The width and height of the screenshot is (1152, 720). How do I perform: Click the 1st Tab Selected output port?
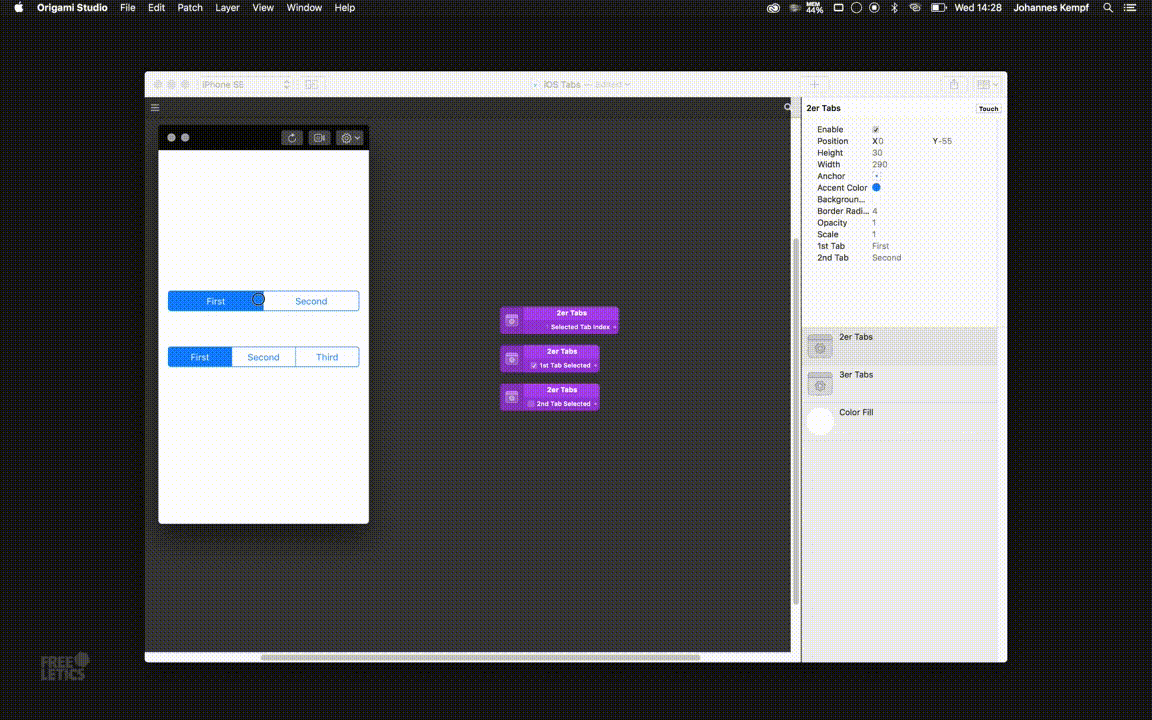click(596, 365)
